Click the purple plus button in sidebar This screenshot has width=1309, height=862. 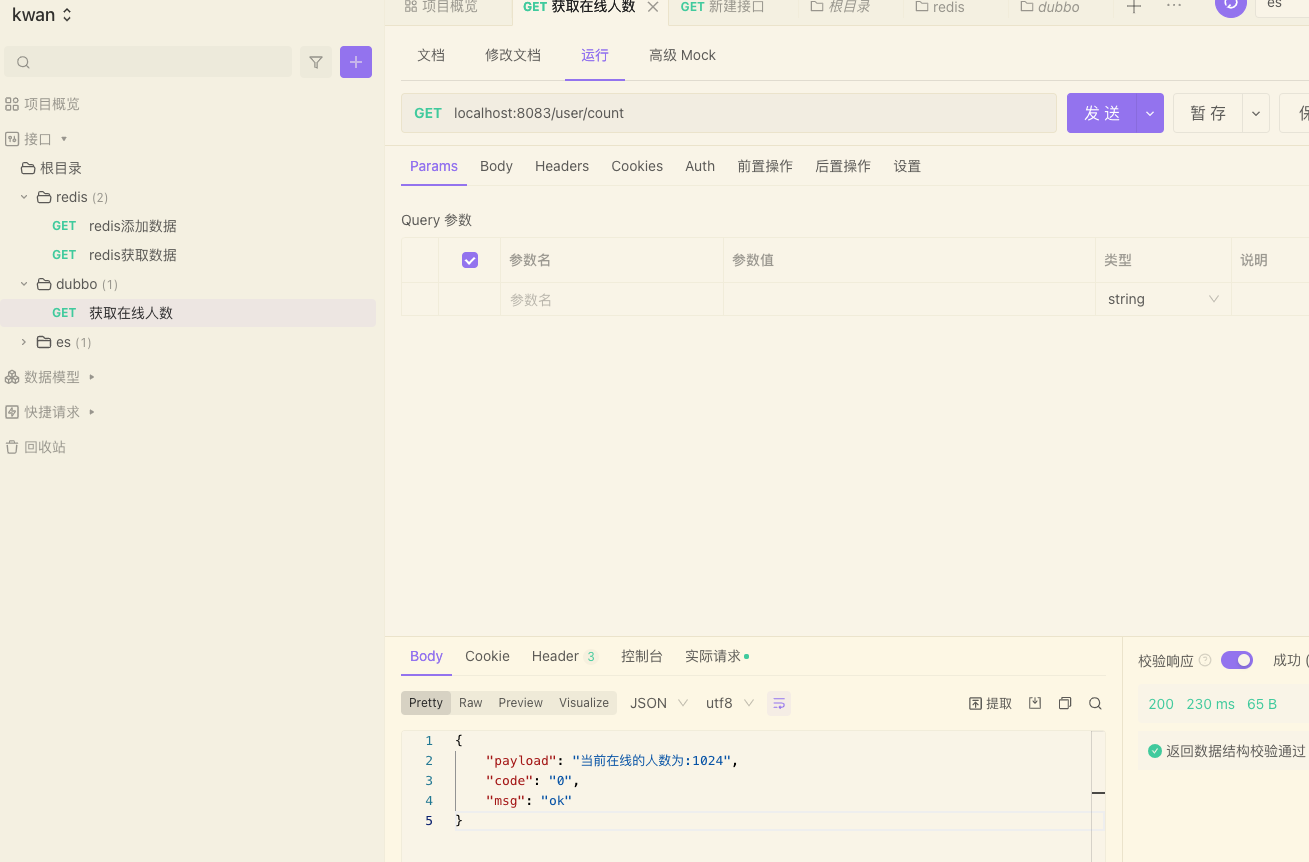point(356,62)
